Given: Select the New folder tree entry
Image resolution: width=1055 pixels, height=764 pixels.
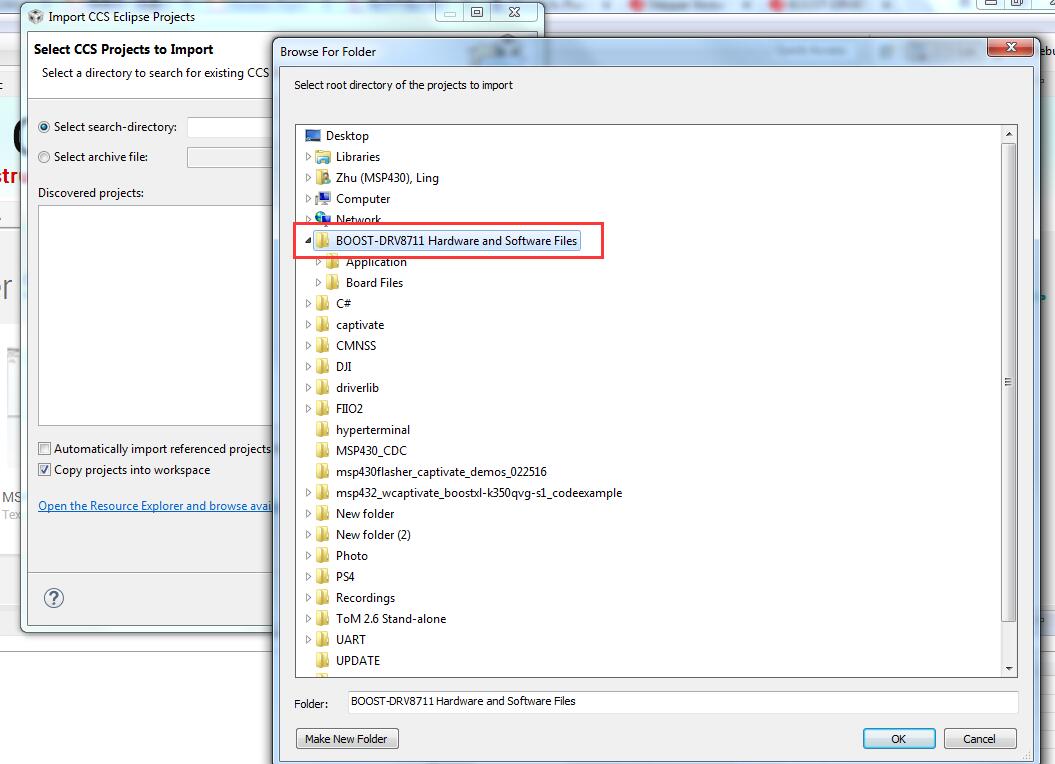Looking at the screenshot, I should (x=365, y=514).
